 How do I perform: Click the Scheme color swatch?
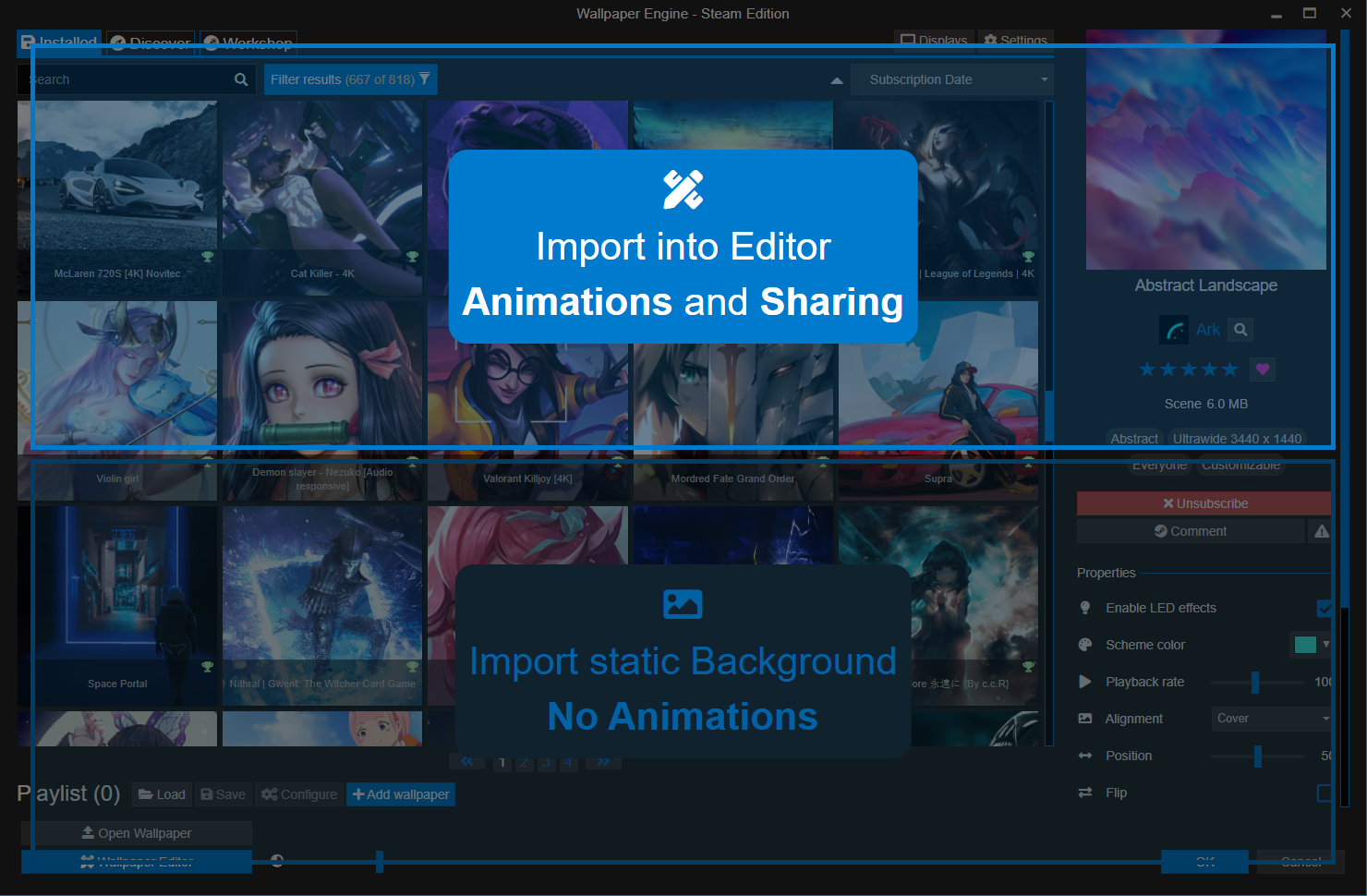point(1305,645)
